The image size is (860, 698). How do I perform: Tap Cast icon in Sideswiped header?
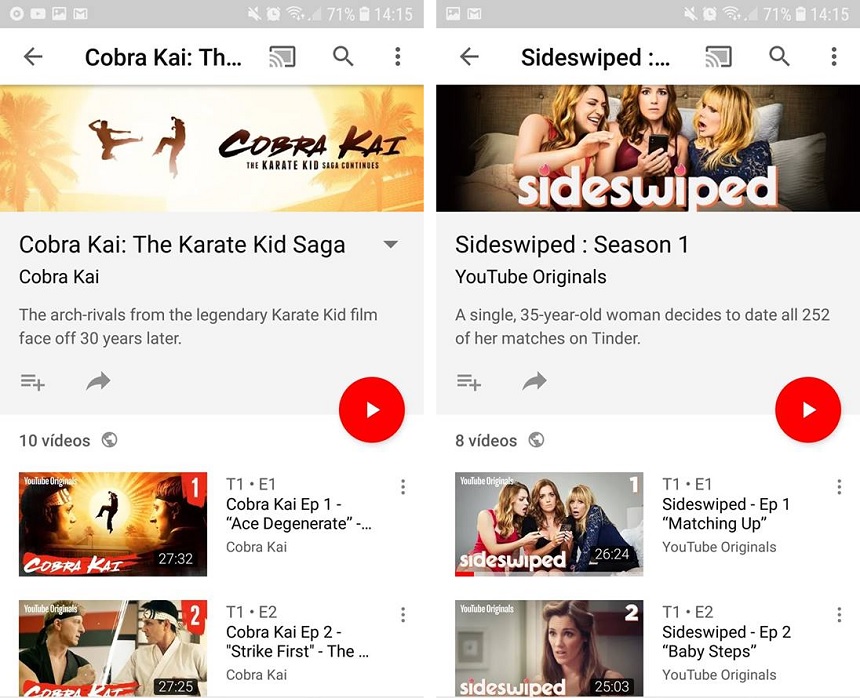(718, 56)
